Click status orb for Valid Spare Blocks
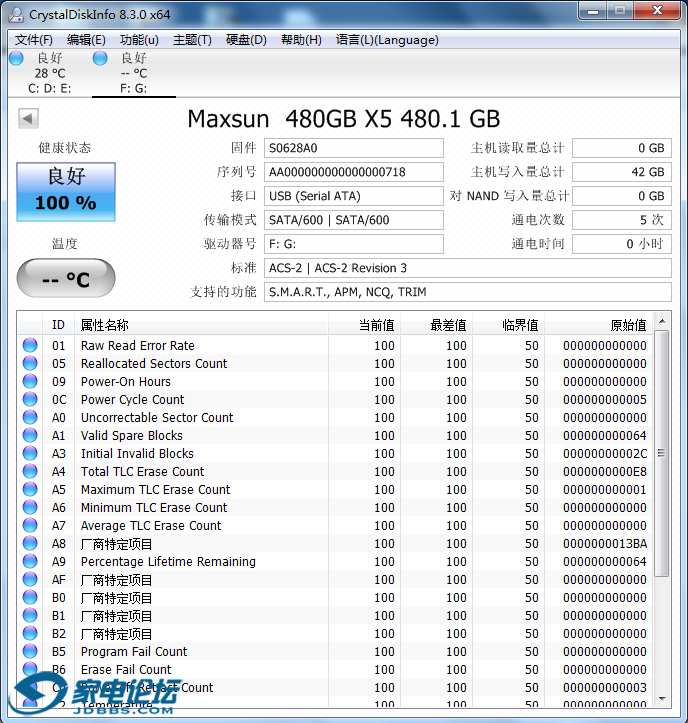 click(x=30, y=435)
